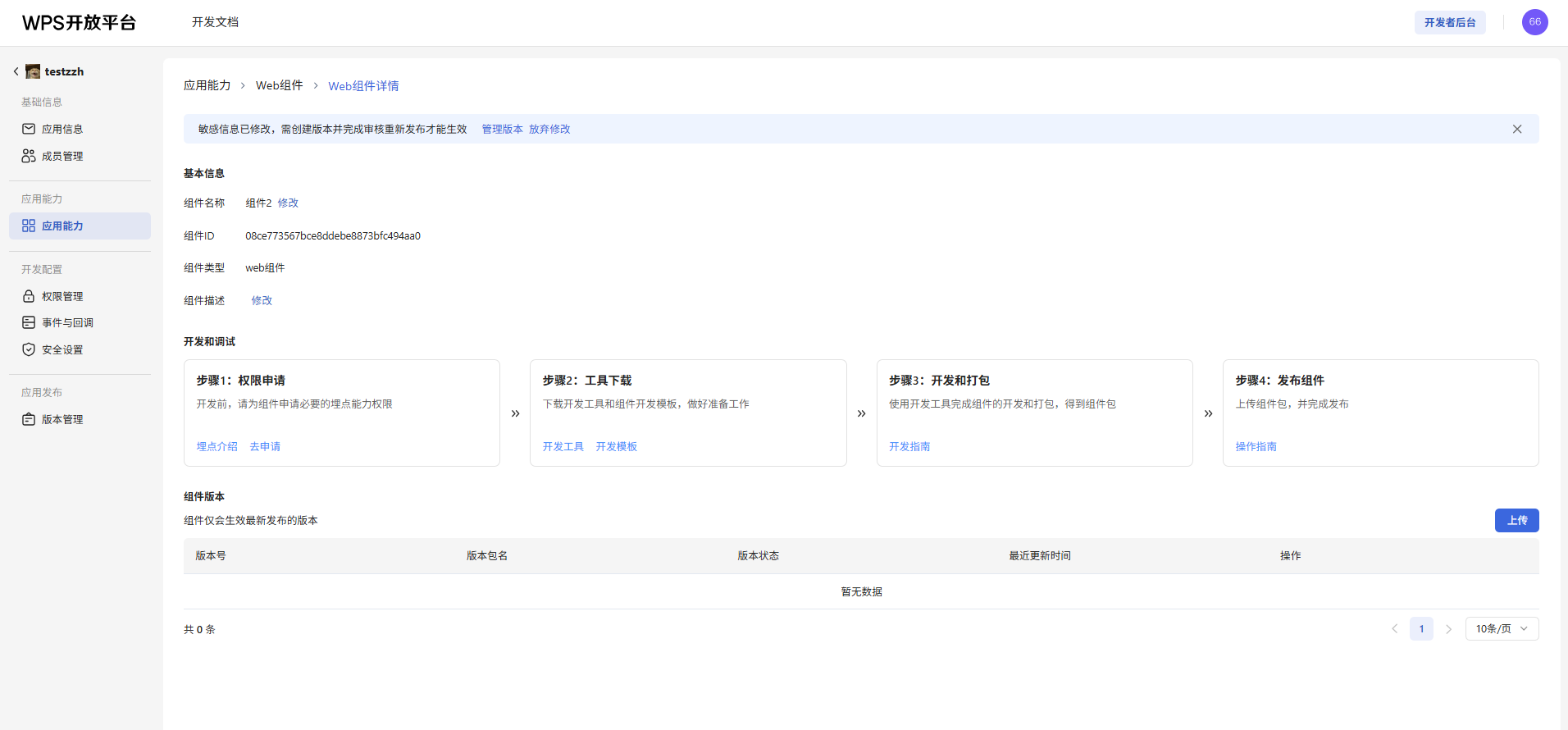Click the blue 上传 button
The width and height of the screenshot is (1568, 730).
[x=1517, y=520]
